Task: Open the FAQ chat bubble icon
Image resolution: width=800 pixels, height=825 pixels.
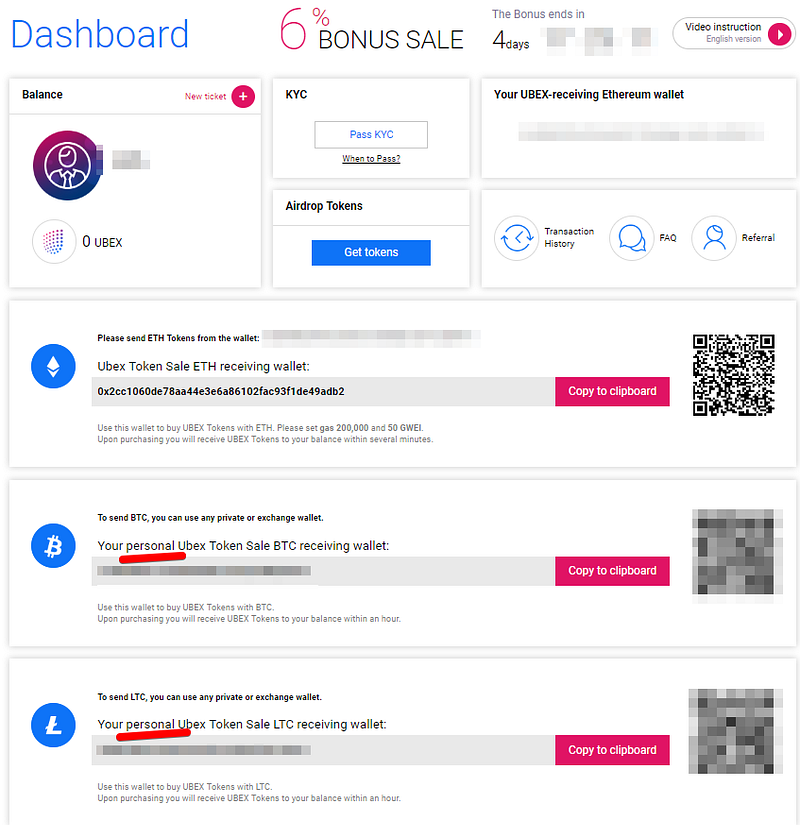Action: [632, 238]
